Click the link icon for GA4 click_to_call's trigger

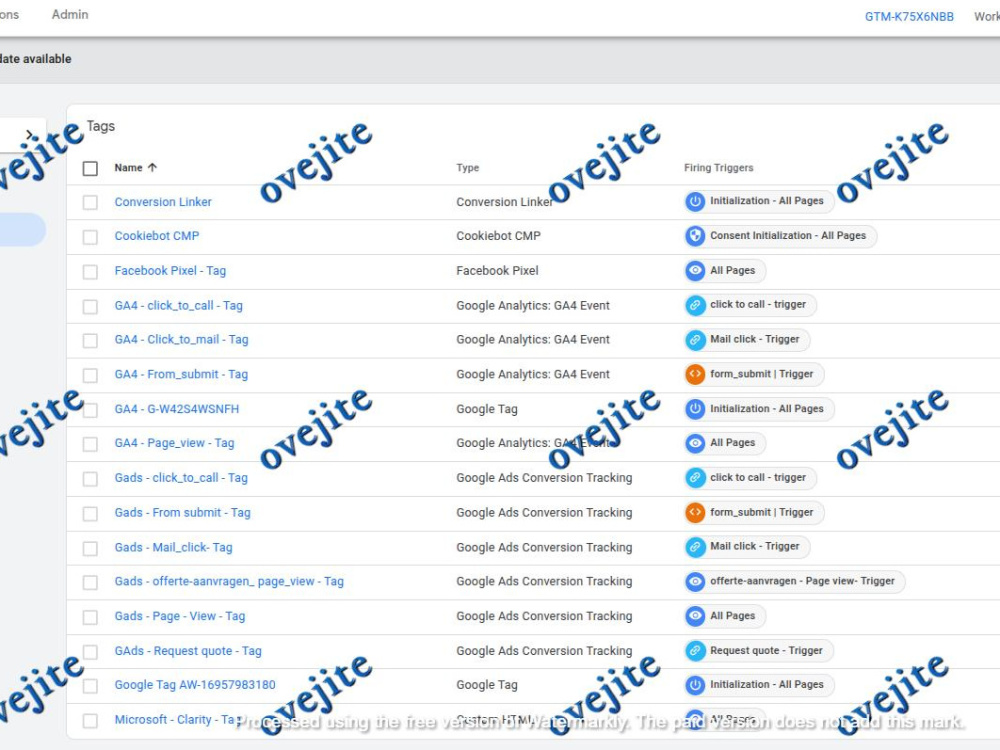point(695,305)
